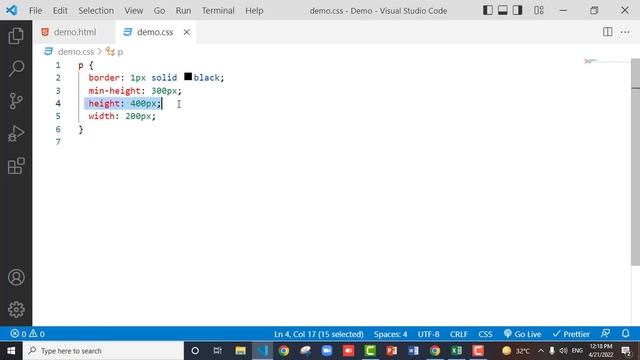Open the Run and Debug view

[16, 133]
